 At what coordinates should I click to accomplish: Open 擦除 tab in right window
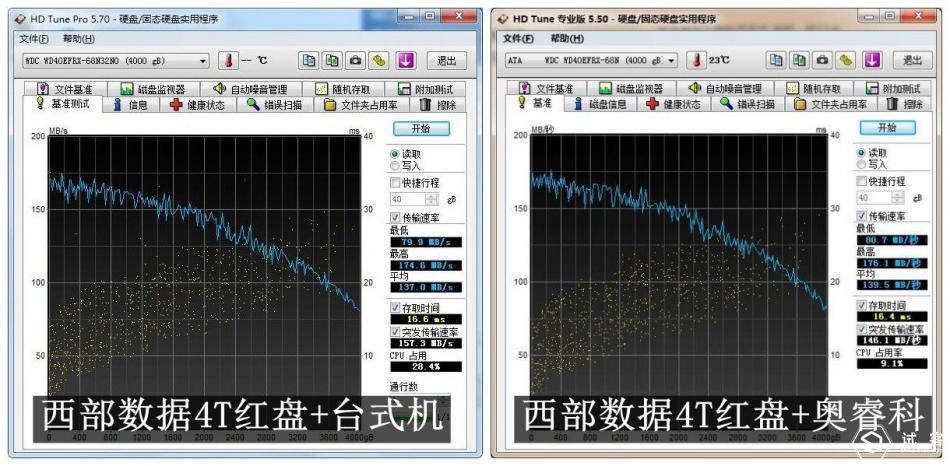click(x=905, y=104)
